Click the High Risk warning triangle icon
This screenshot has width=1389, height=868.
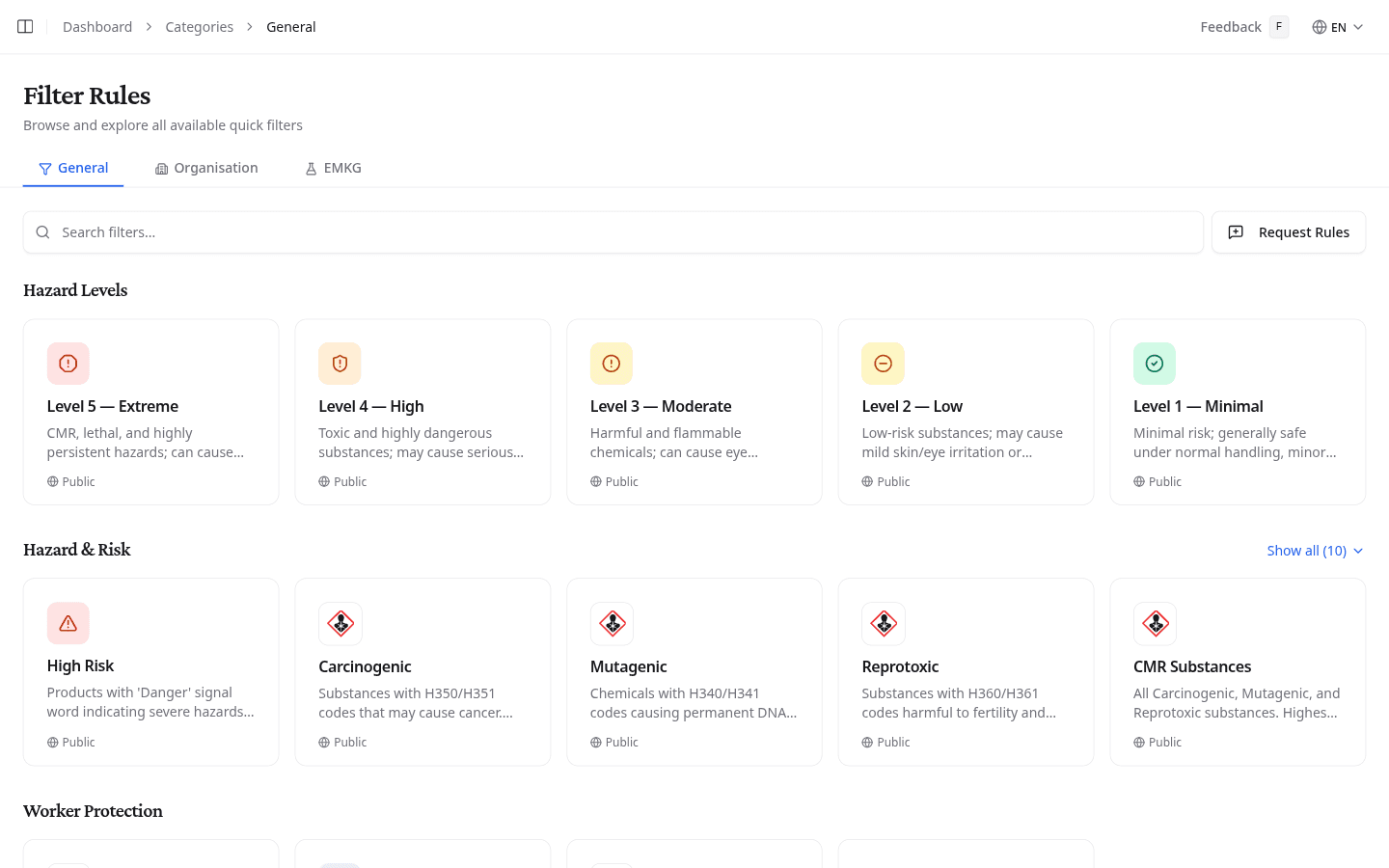68,623
